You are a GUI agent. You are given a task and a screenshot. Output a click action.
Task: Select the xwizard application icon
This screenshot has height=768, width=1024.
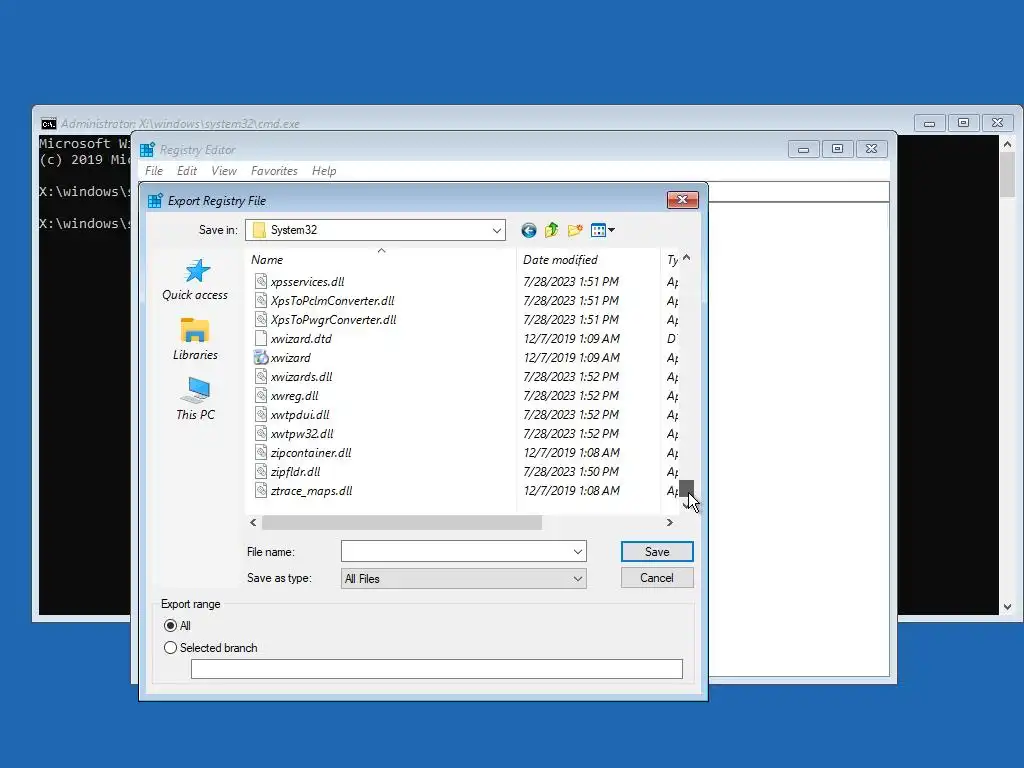261,357
